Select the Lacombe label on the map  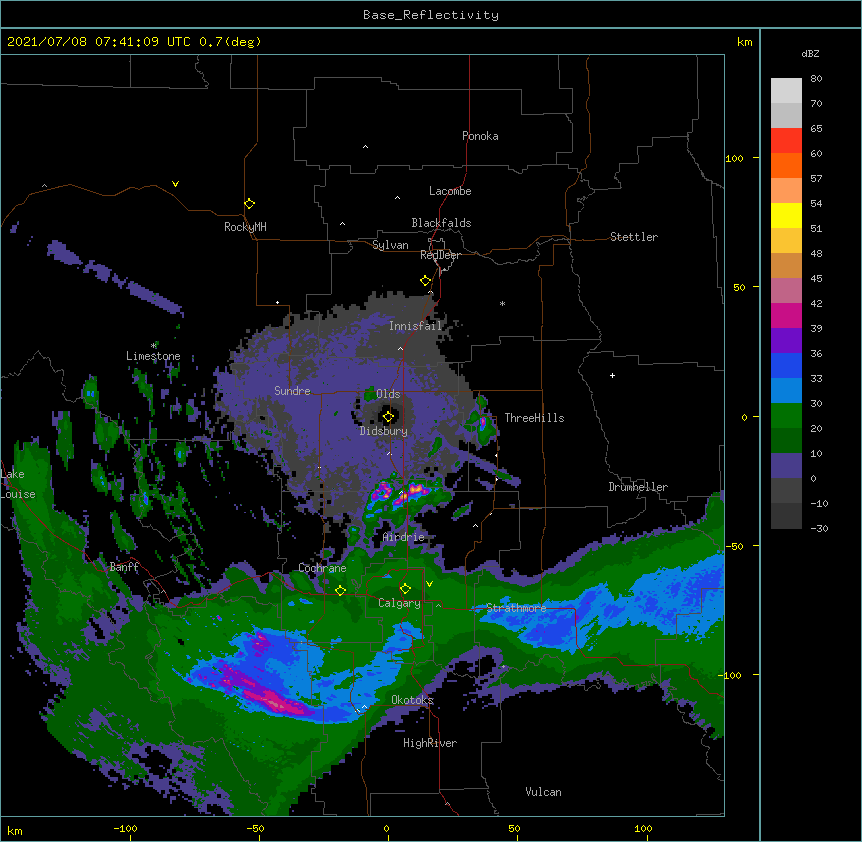pyautogui.click(x=450, y=191)
